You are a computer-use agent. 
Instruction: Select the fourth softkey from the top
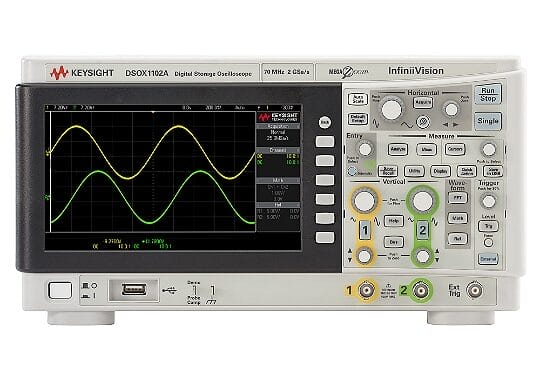tap(325, 199)
